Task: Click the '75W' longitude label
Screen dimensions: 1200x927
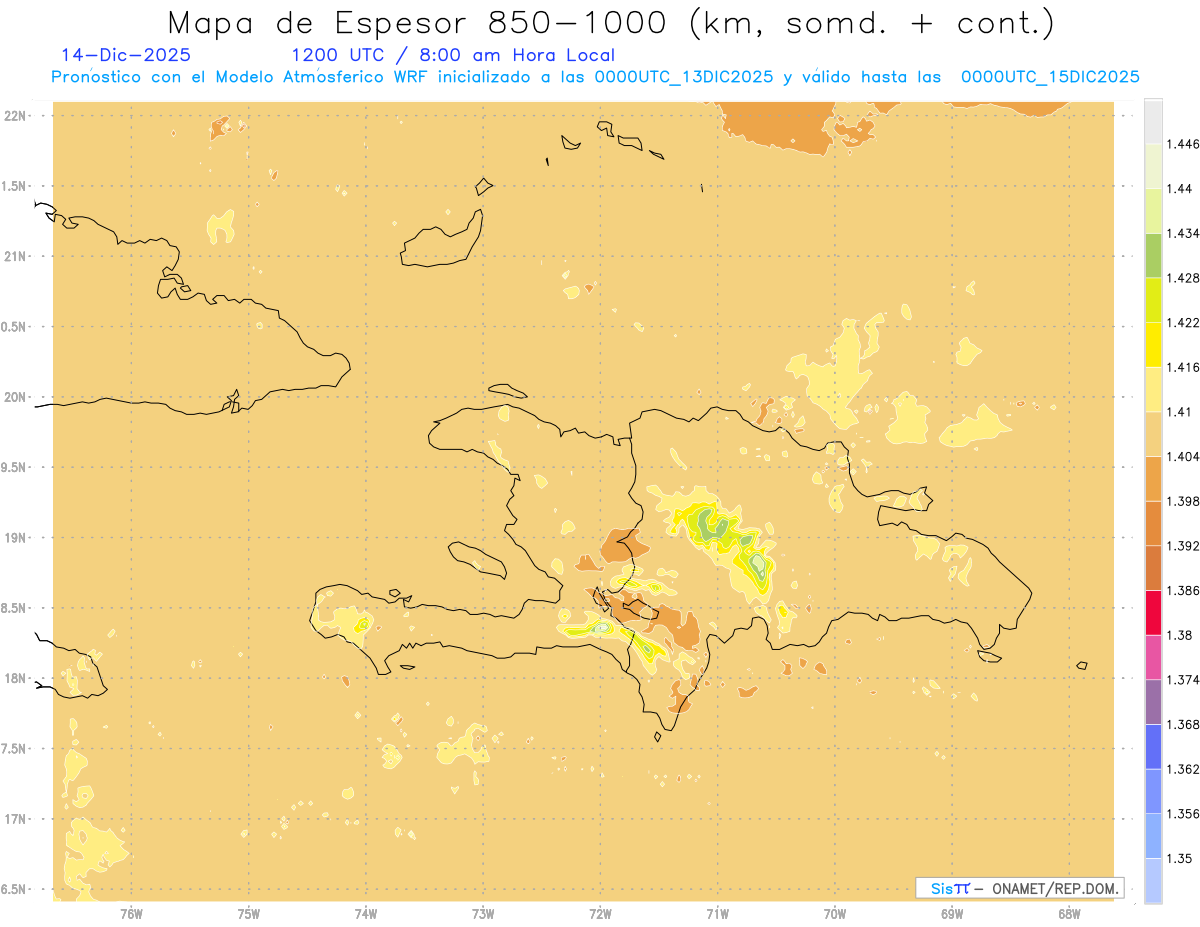Action: point(248,914)
